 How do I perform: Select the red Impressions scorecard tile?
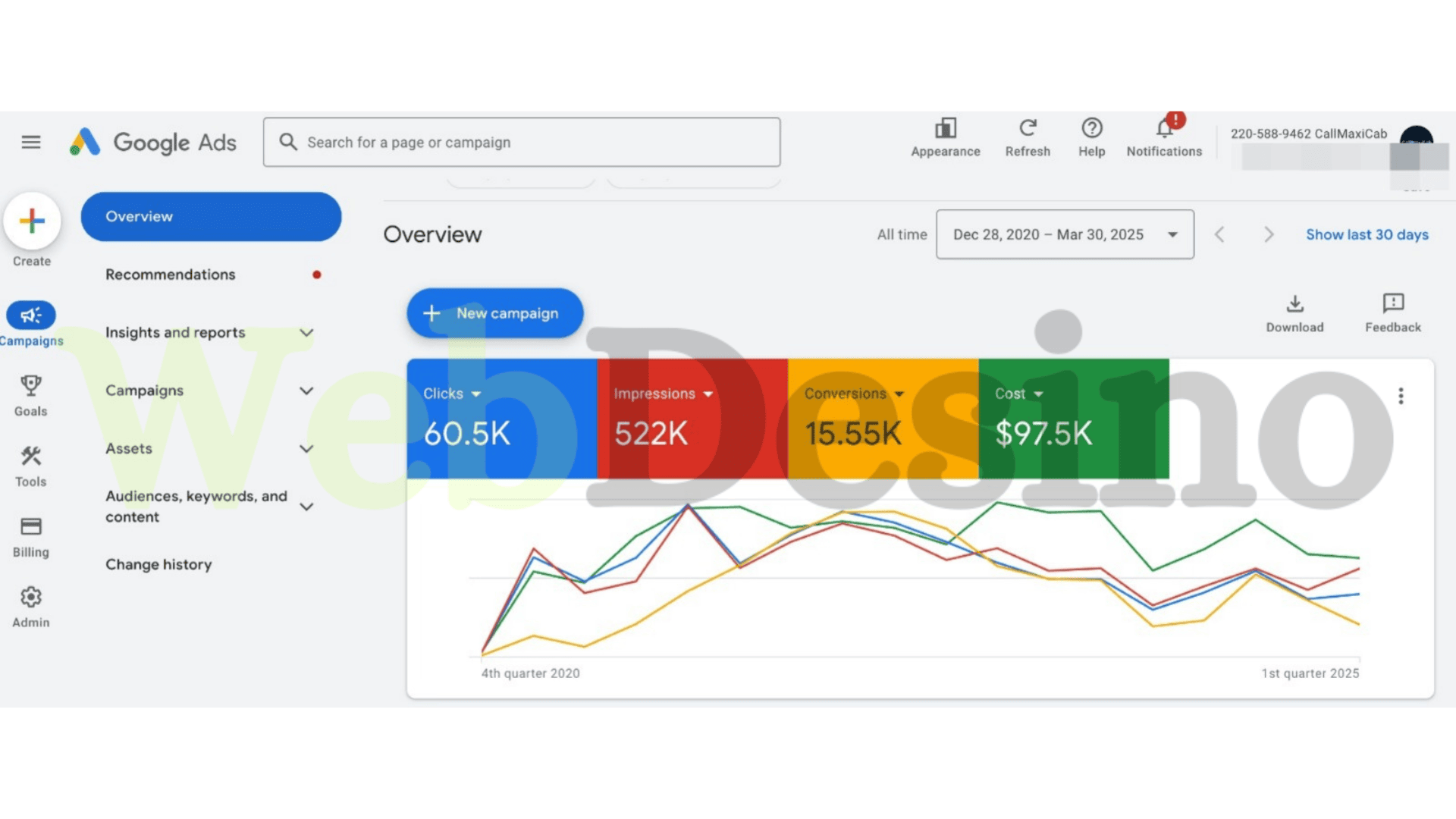(692, 419)
